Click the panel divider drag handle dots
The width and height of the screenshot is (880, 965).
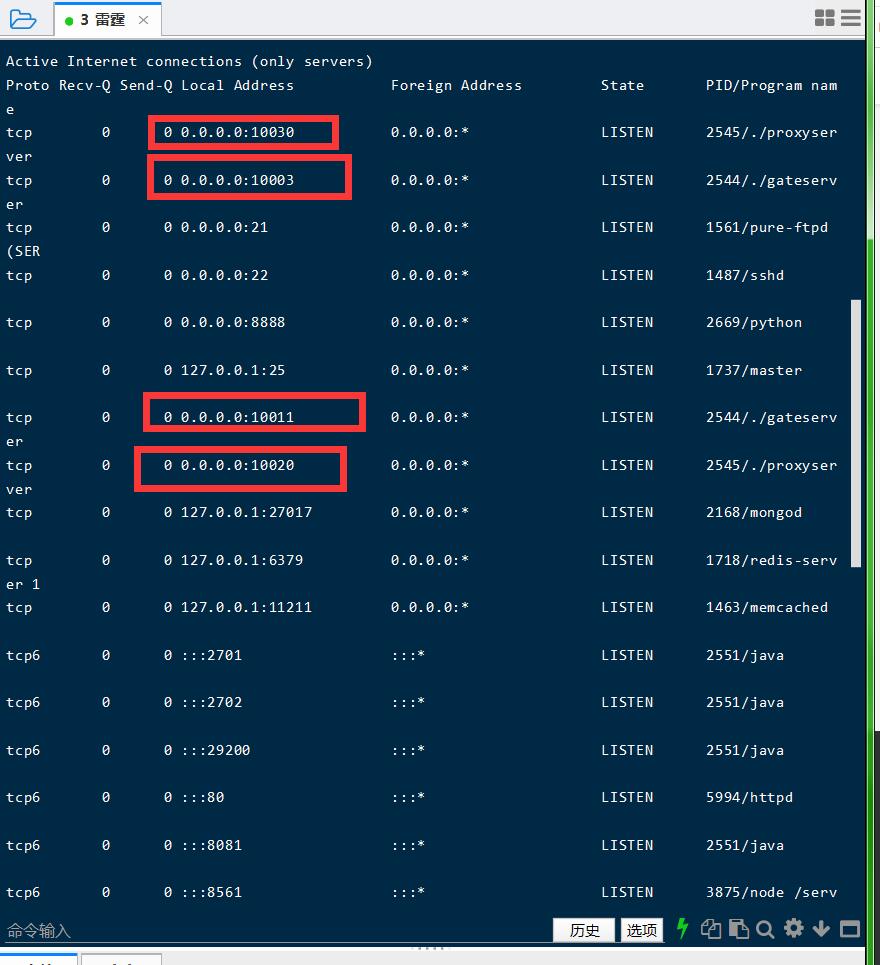click(429, 948)
